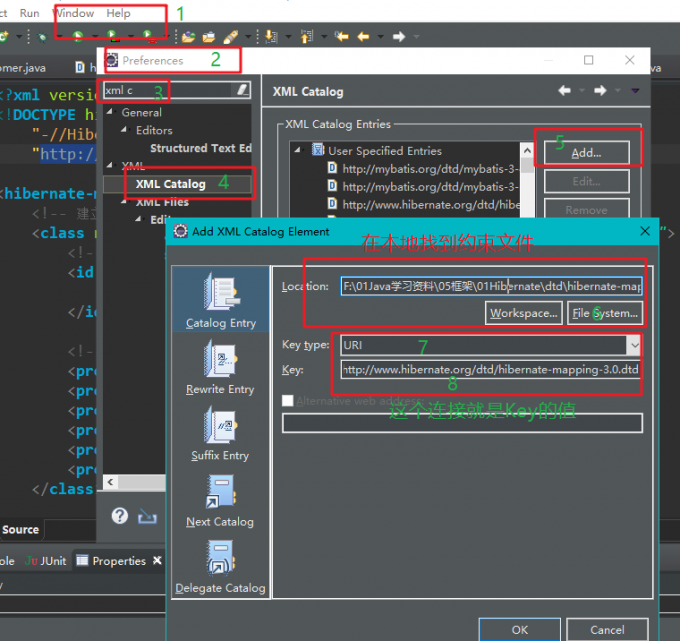680x641 pixels.
Task: Click the white Forward arrow toolbar icon
Action: point(399,37)
